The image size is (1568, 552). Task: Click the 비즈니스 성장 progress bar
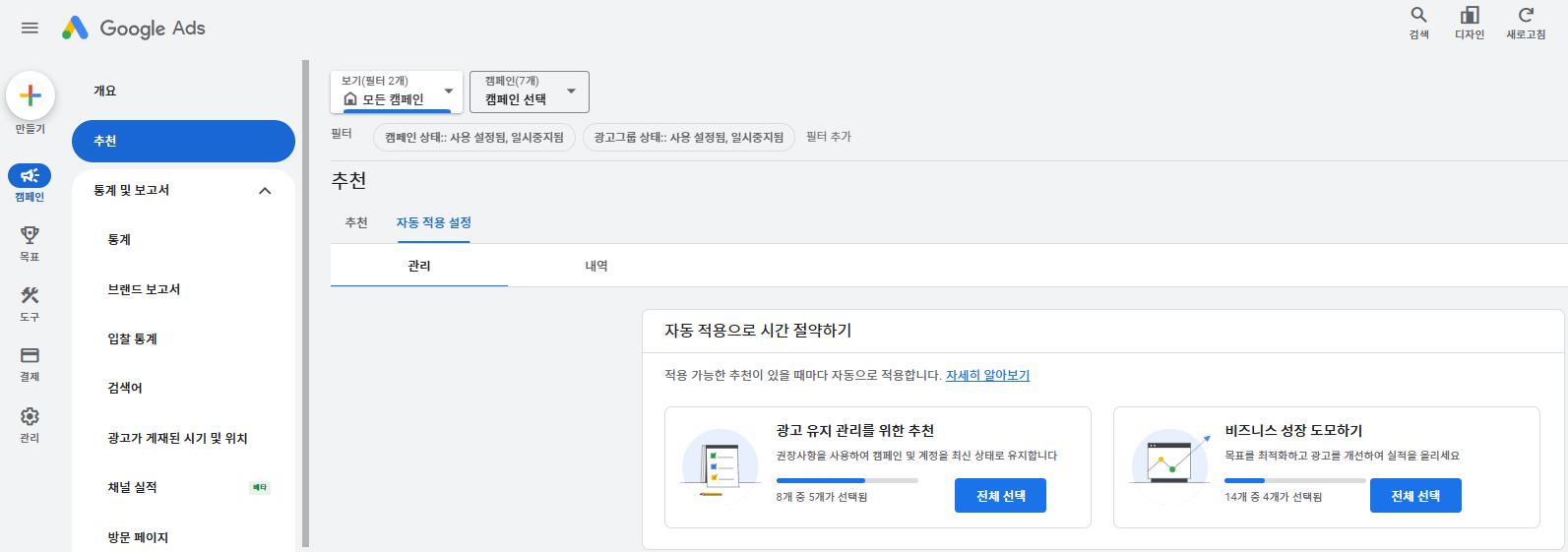(x=1294, y=480)
